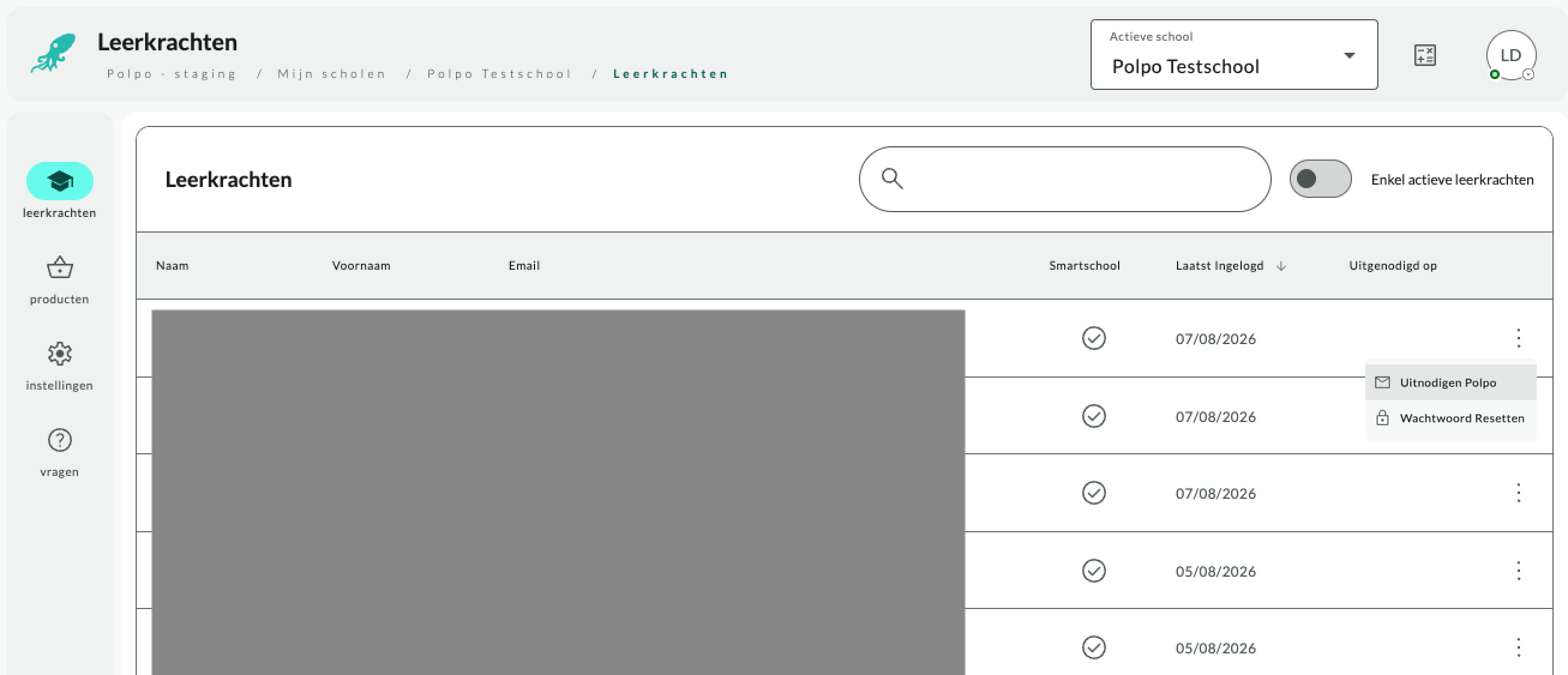Open three-dot menu of first 05/08/2026 row
The width and height of the screenshot is (1568, 675).
pos(1518,571)
